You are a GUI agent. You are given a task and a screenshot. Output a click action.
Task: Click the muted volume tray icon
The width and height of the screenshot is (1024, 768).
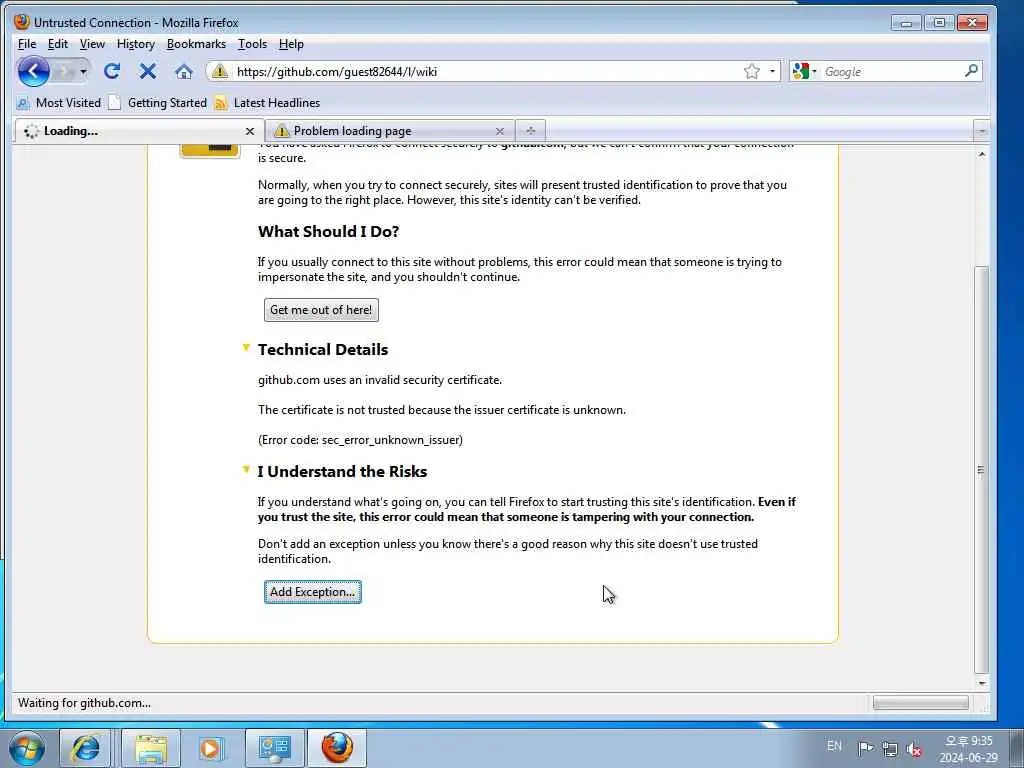pos(914,749)
